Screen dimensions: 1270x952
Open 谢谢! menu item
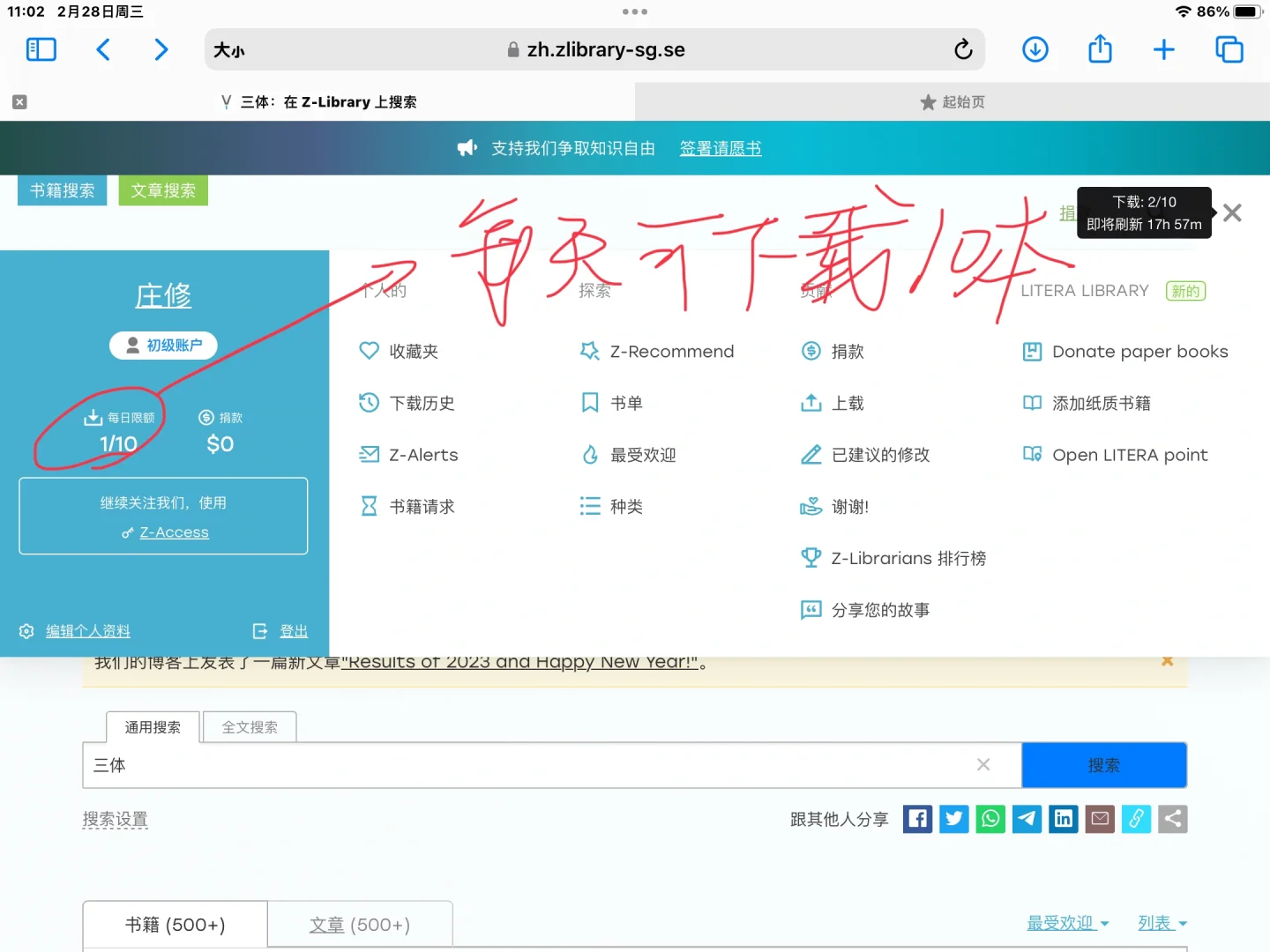834,507
